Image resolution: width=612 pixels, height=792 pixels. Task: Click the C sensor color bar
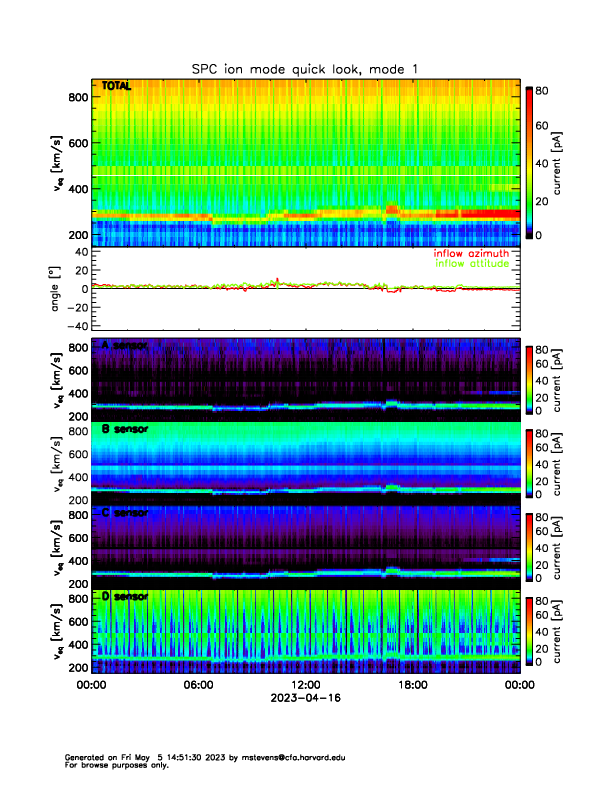coord(529,545)
